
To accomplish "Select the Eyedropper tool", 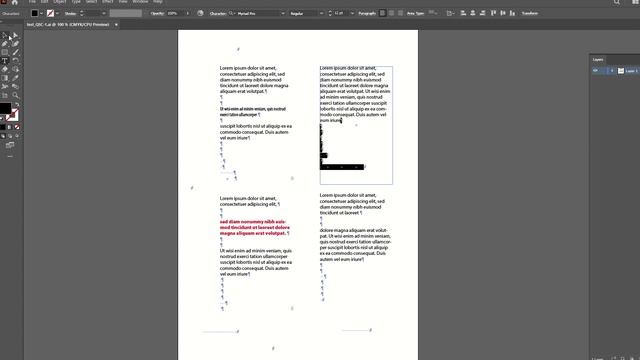I will pyautogui.click(x=15, y=78).
